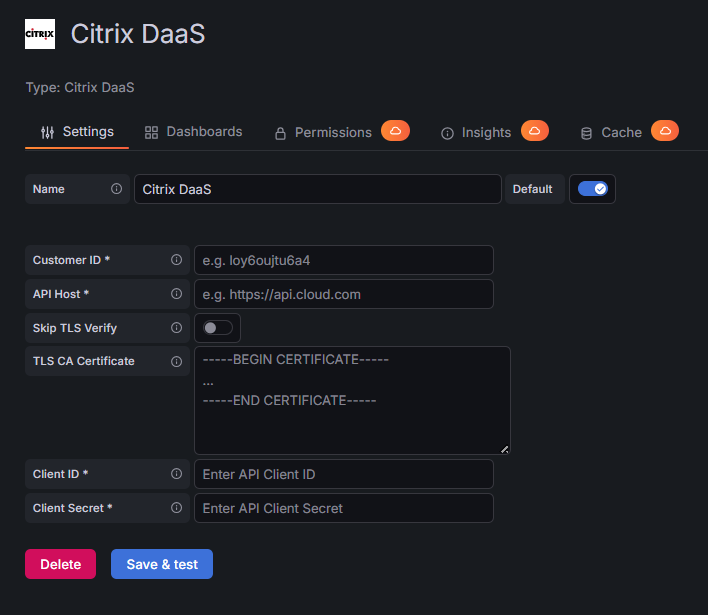Click the info icon beside Client ID

(x=177, y=474)
